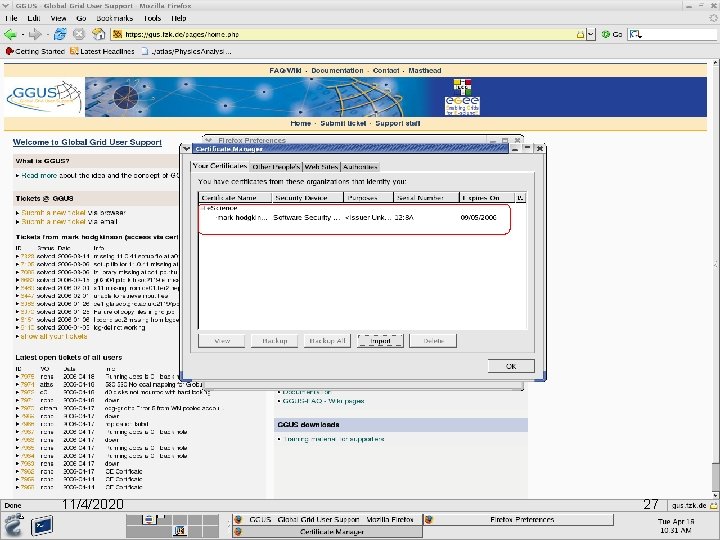The width and height of the screenshot is (720, 540).
Task: Click the Backup All button
Action: coord(327,341)
